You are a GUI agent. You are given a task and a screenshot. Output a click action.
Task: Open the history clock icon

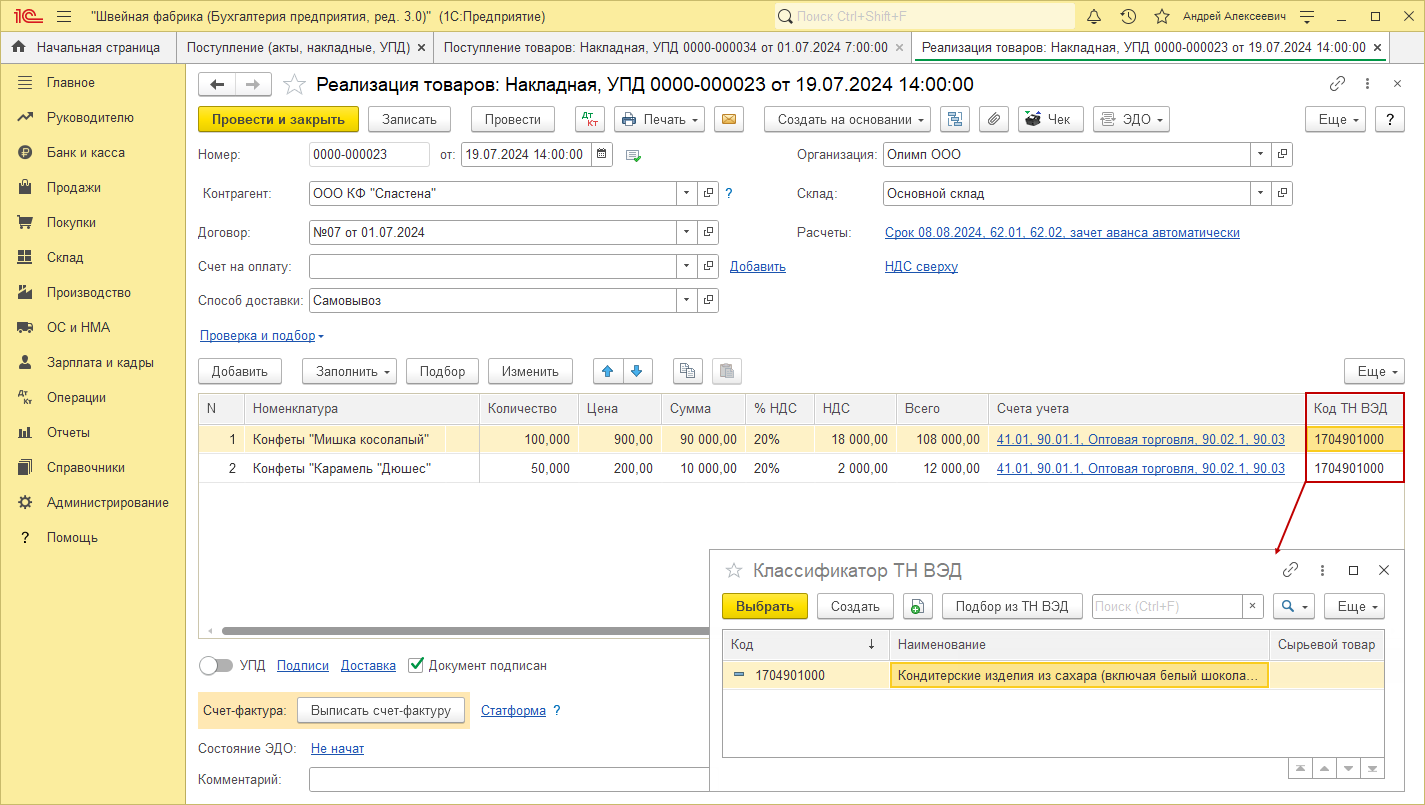tap(1128, 16)
